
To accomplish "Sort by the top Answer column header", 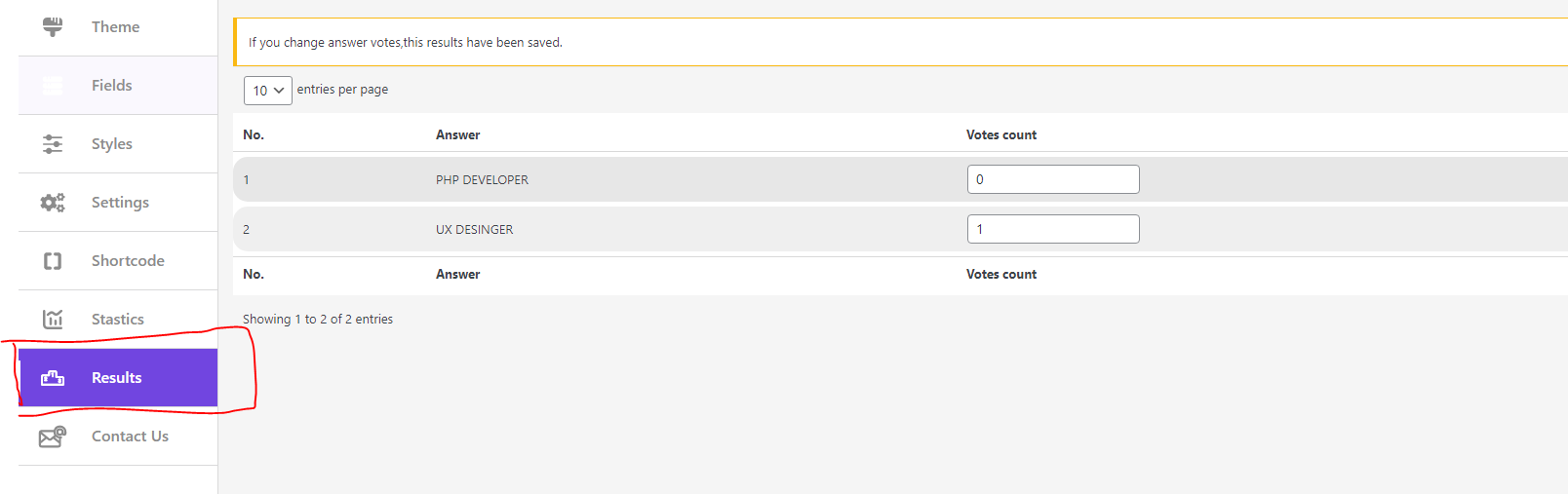I will pyautogui.click(x=457, y=135).
